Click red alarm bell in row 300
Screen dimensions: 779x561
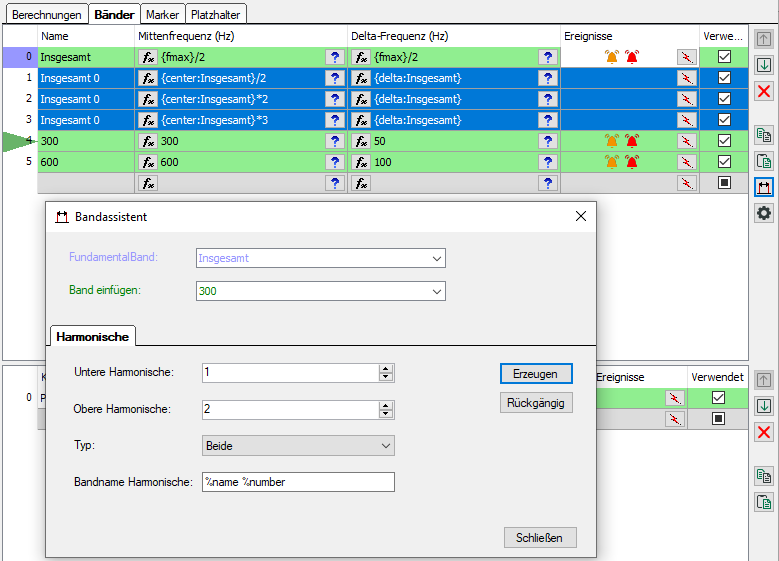coord(631,141)
